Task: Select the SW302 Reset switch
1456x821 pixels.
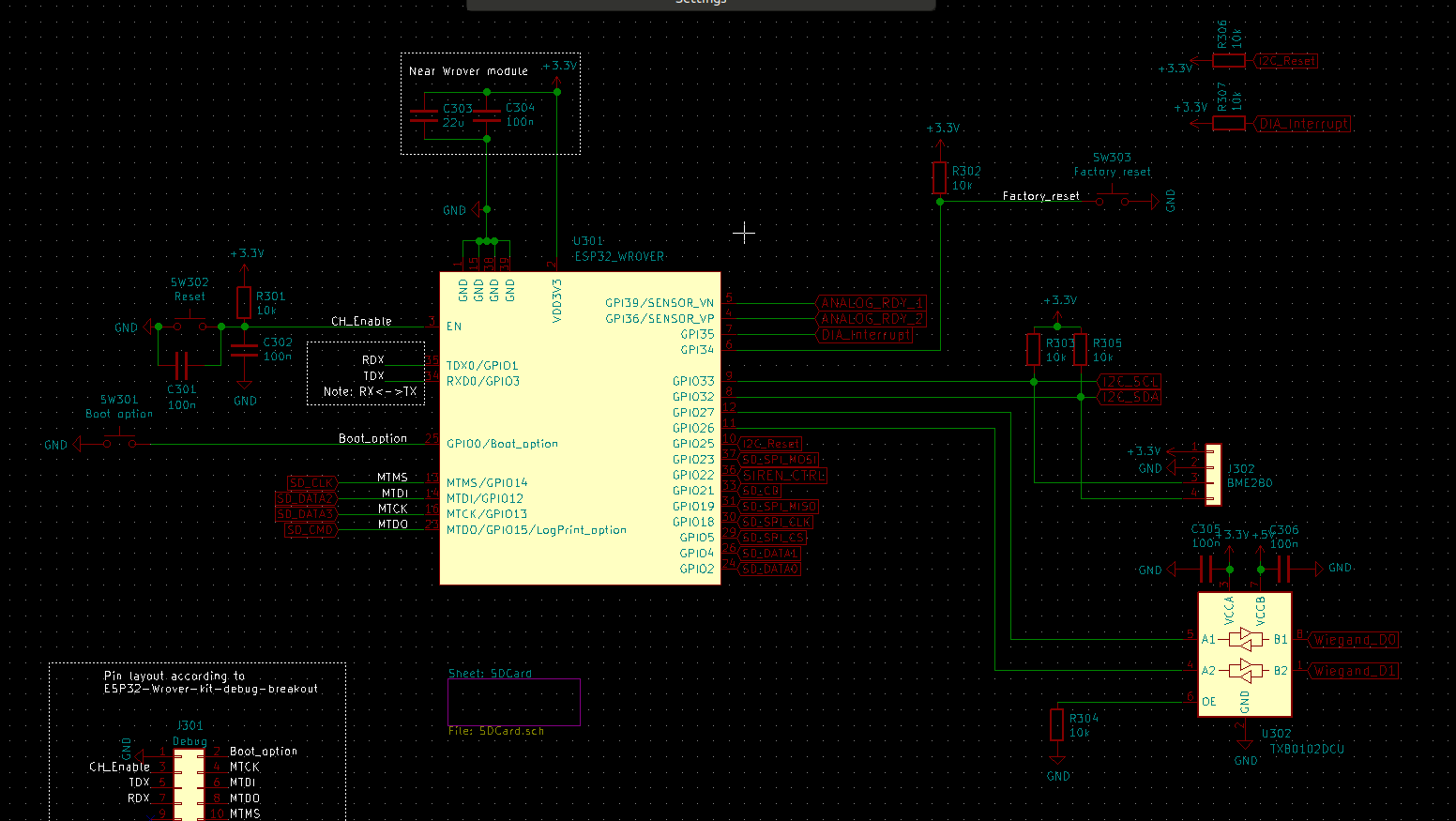Action: coord(190,326)
